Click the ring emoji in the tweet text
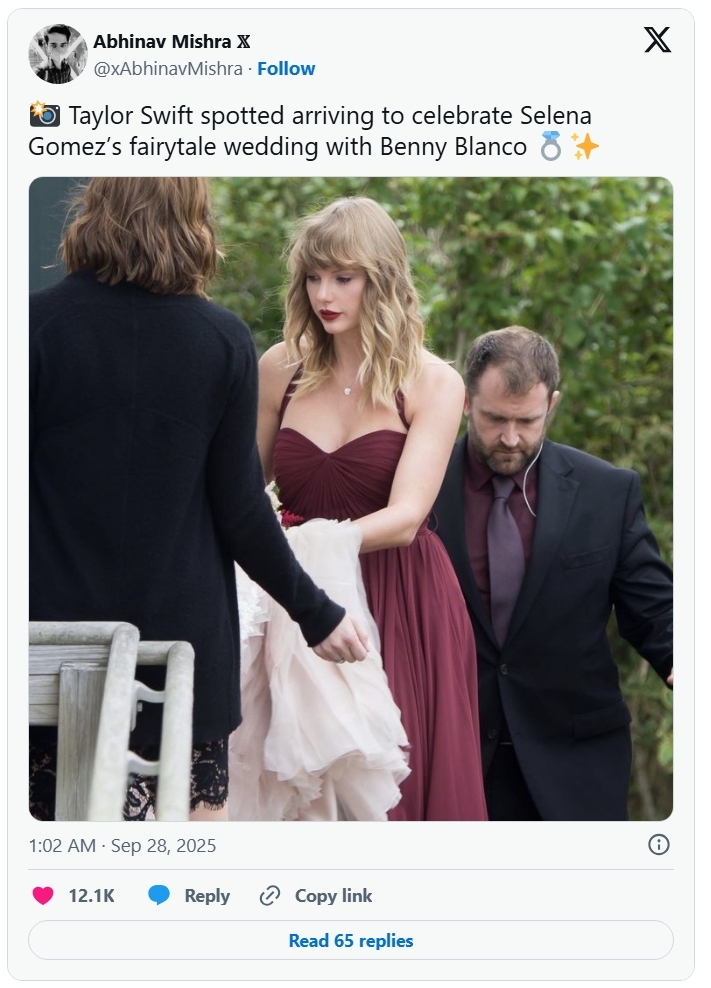This screenshot has width=711, height=988. coord(551,147)
